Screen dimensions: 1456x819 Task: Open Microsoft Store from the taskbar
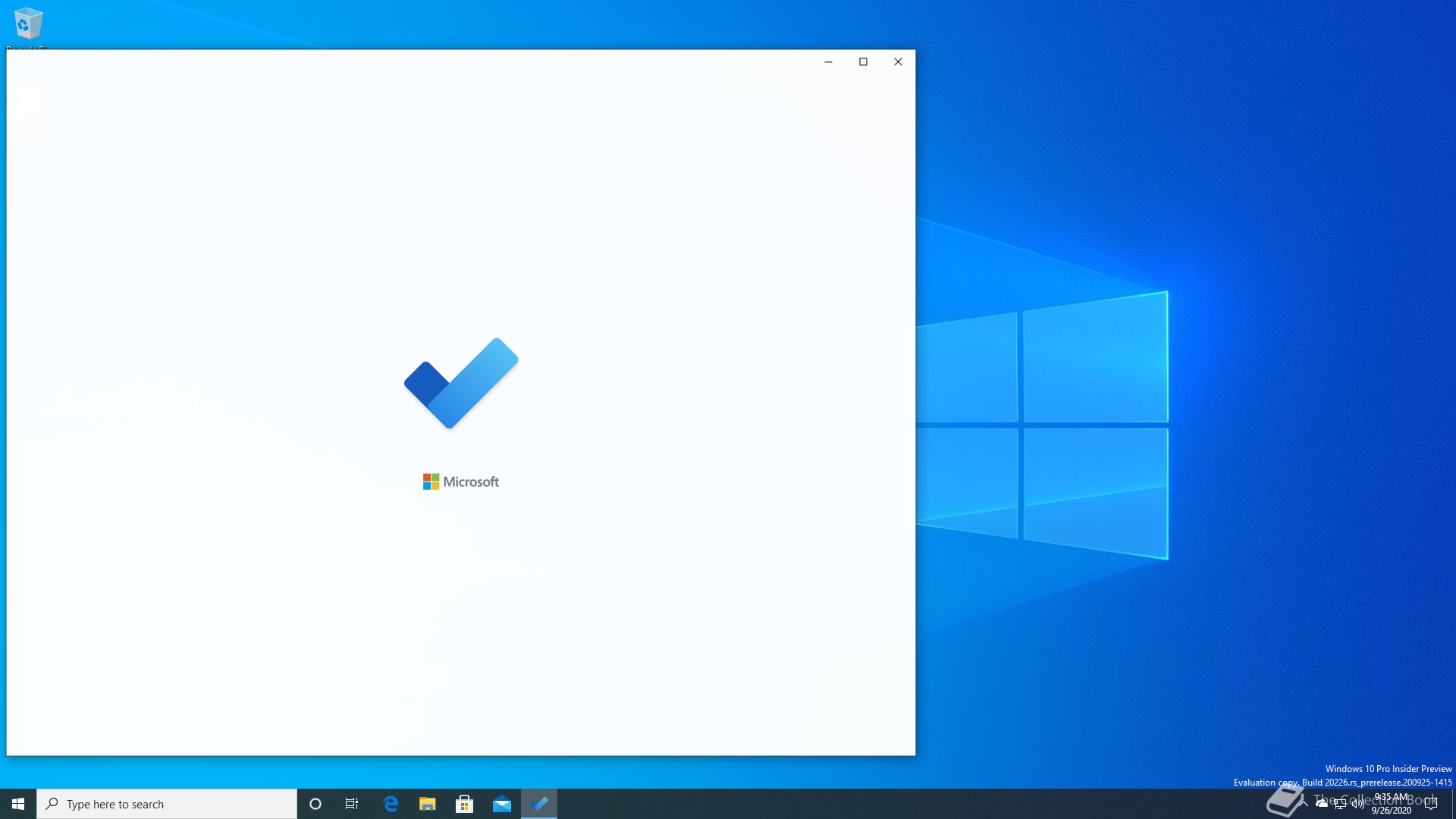[x=465, y=804]
